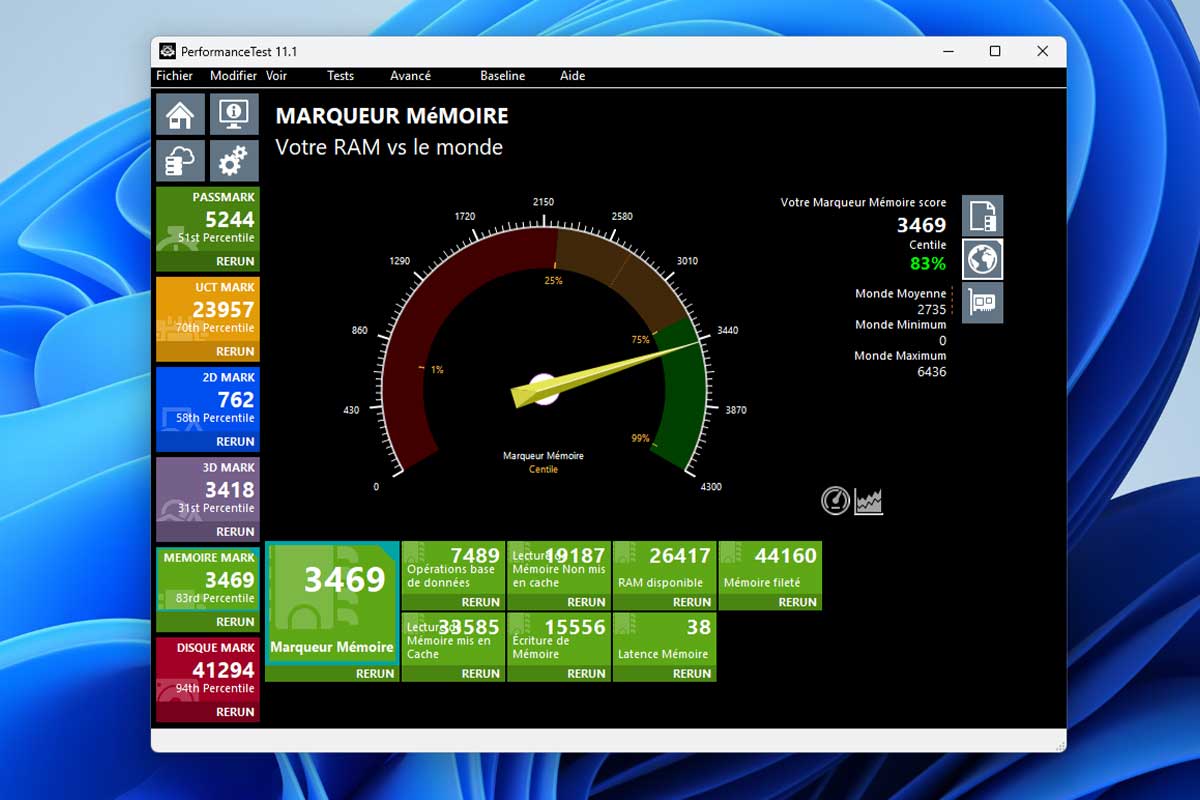Switch to gauge speedometer view icon
1200x800 pixels.
coord(835,501)
